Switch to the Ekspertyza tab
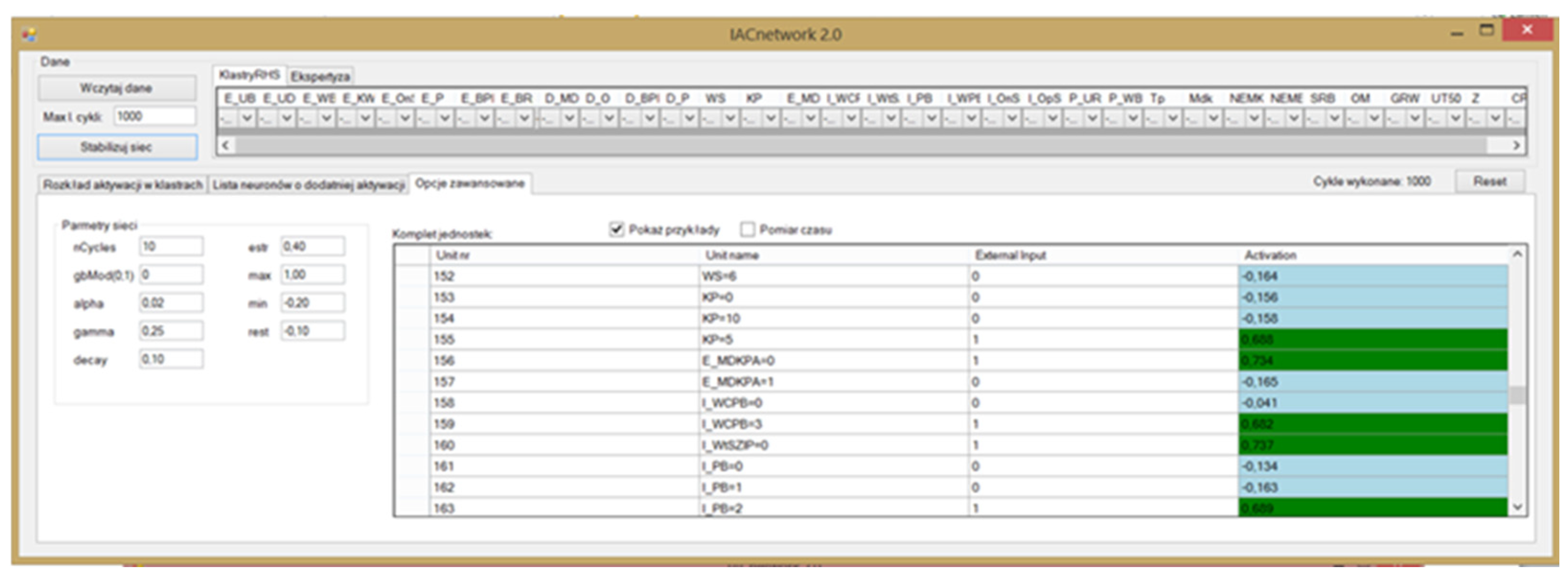This screenshot has height=579, width=1568. pyautogui.click(x=320, y=77)
